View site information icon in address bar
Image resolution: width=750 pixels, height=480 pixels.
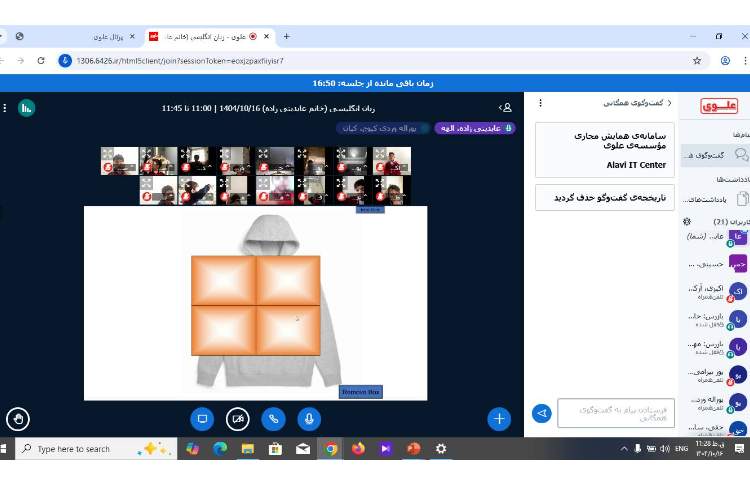click(65, 61)
